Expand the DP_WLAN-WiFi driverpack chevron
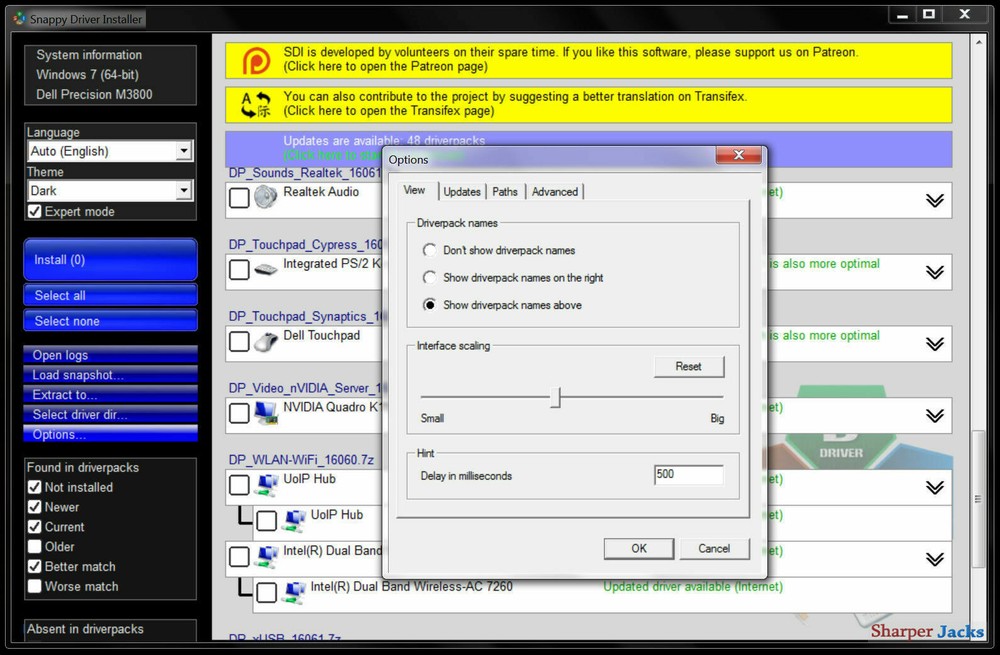The height and width of the screenshot is (655, 1000). [936, 488]
